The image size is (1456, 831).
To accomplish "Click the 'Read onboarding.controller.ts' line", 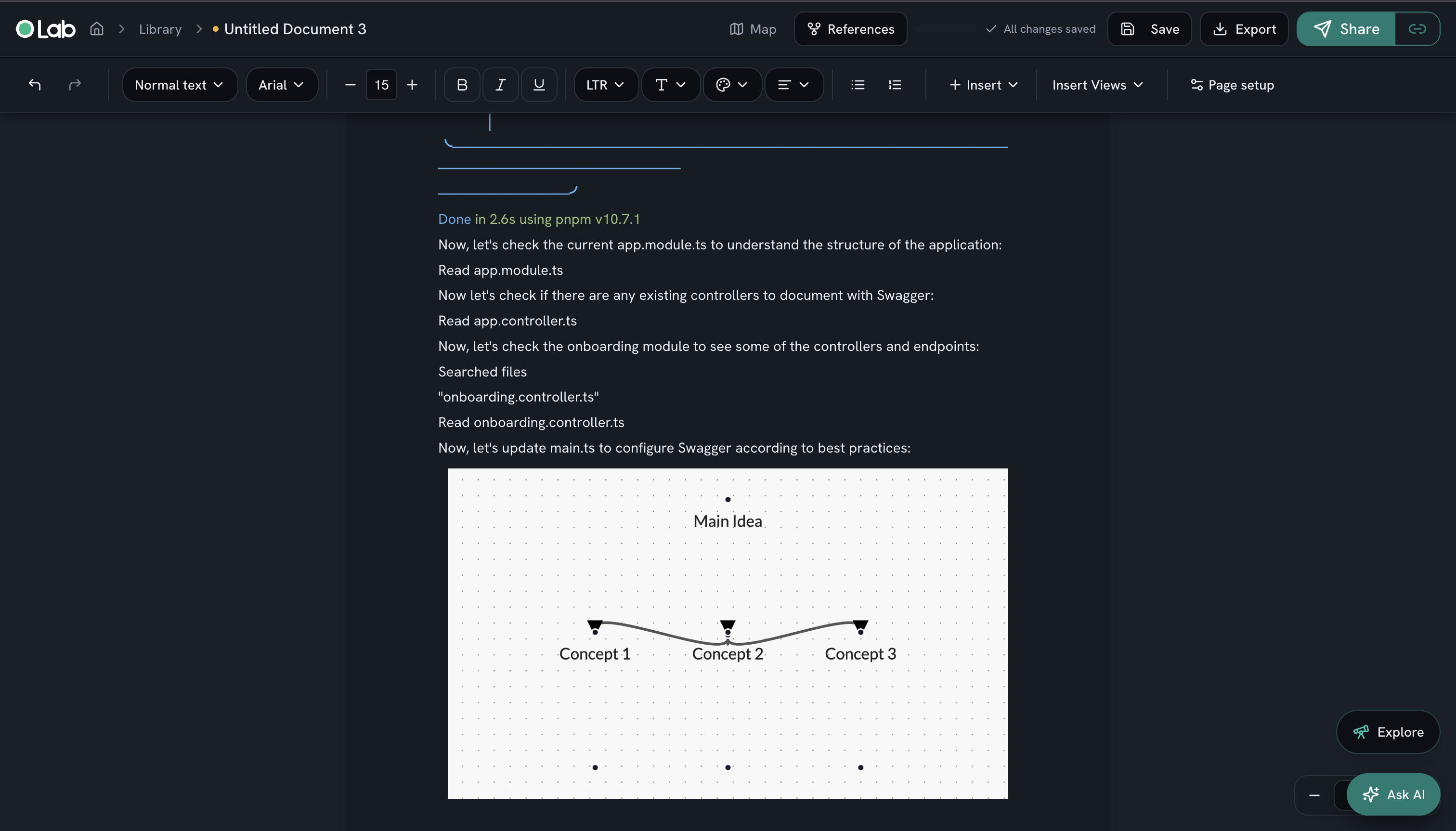I will (532, 422).
